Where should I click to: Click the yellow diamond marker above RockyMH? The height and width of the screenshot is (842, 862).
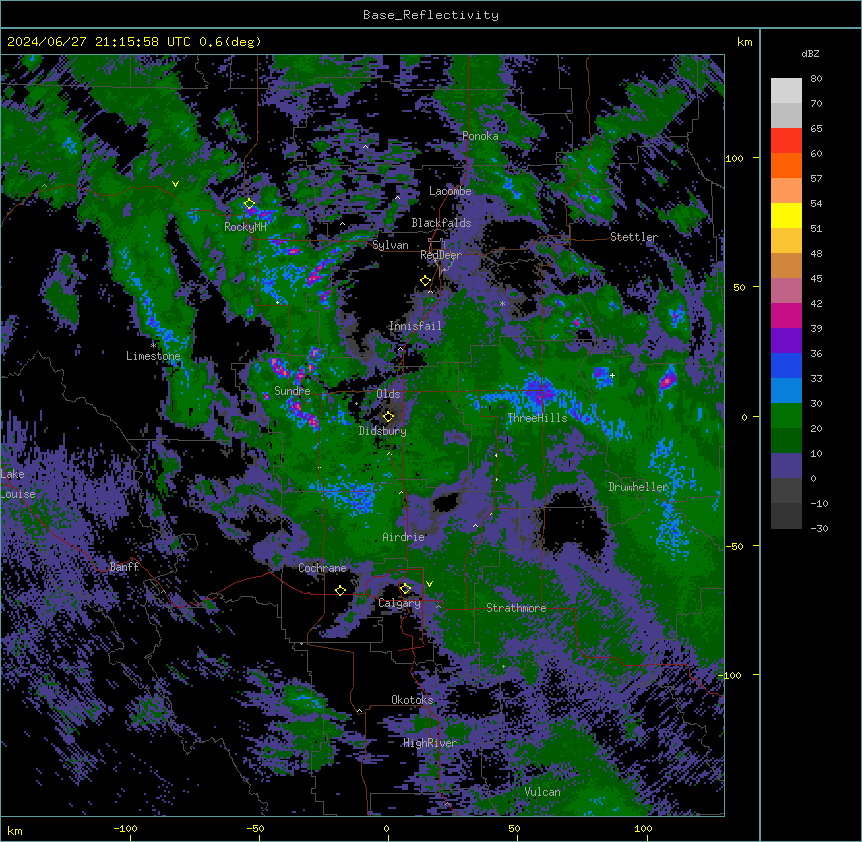[x=249, y=204]
